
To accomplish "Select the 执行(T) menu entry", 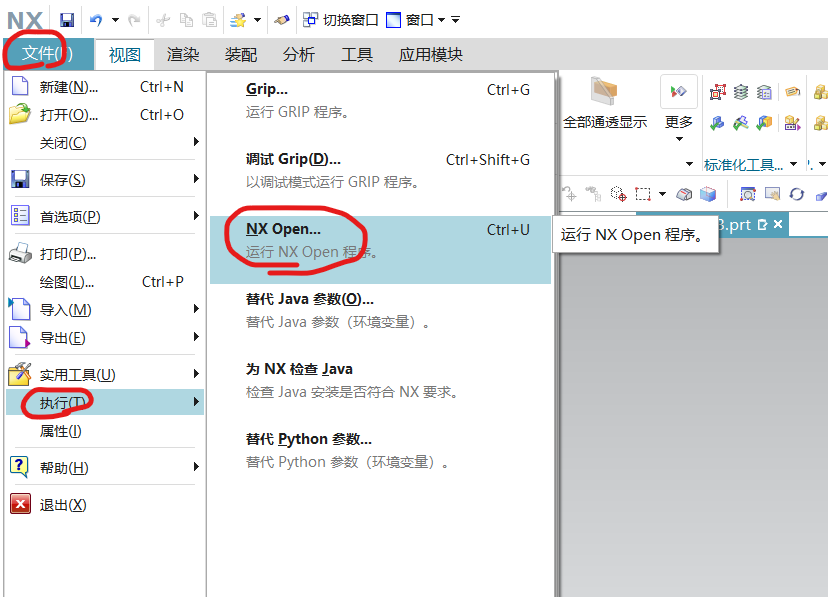I will click(x=105, y=402).
